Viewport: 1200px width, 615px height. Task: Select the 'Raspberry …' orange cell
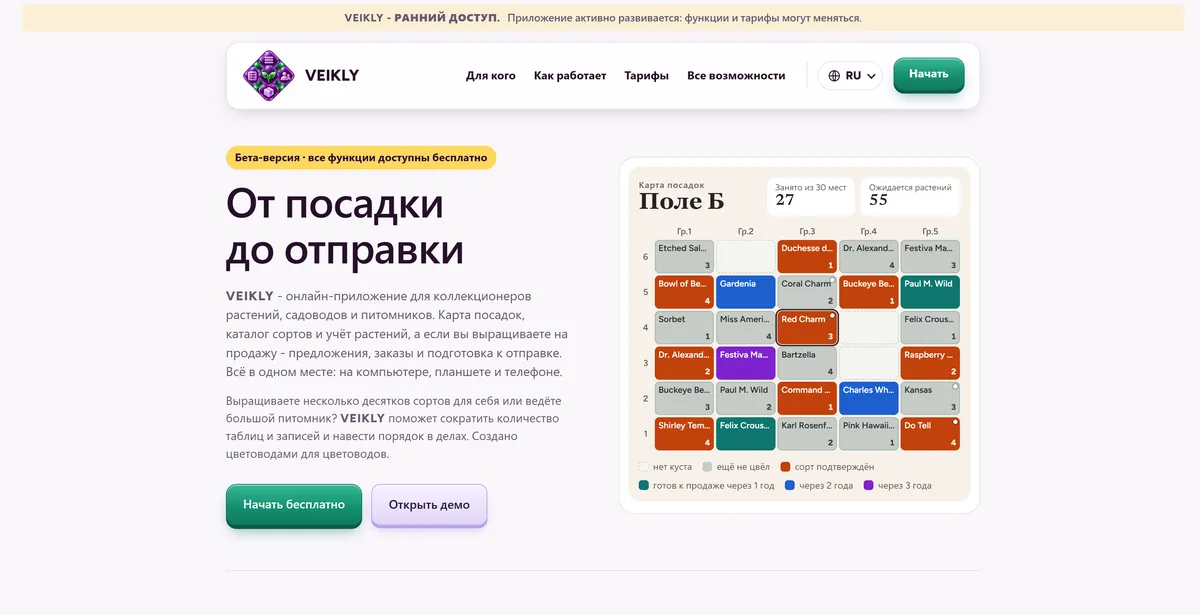pos(930,363)
